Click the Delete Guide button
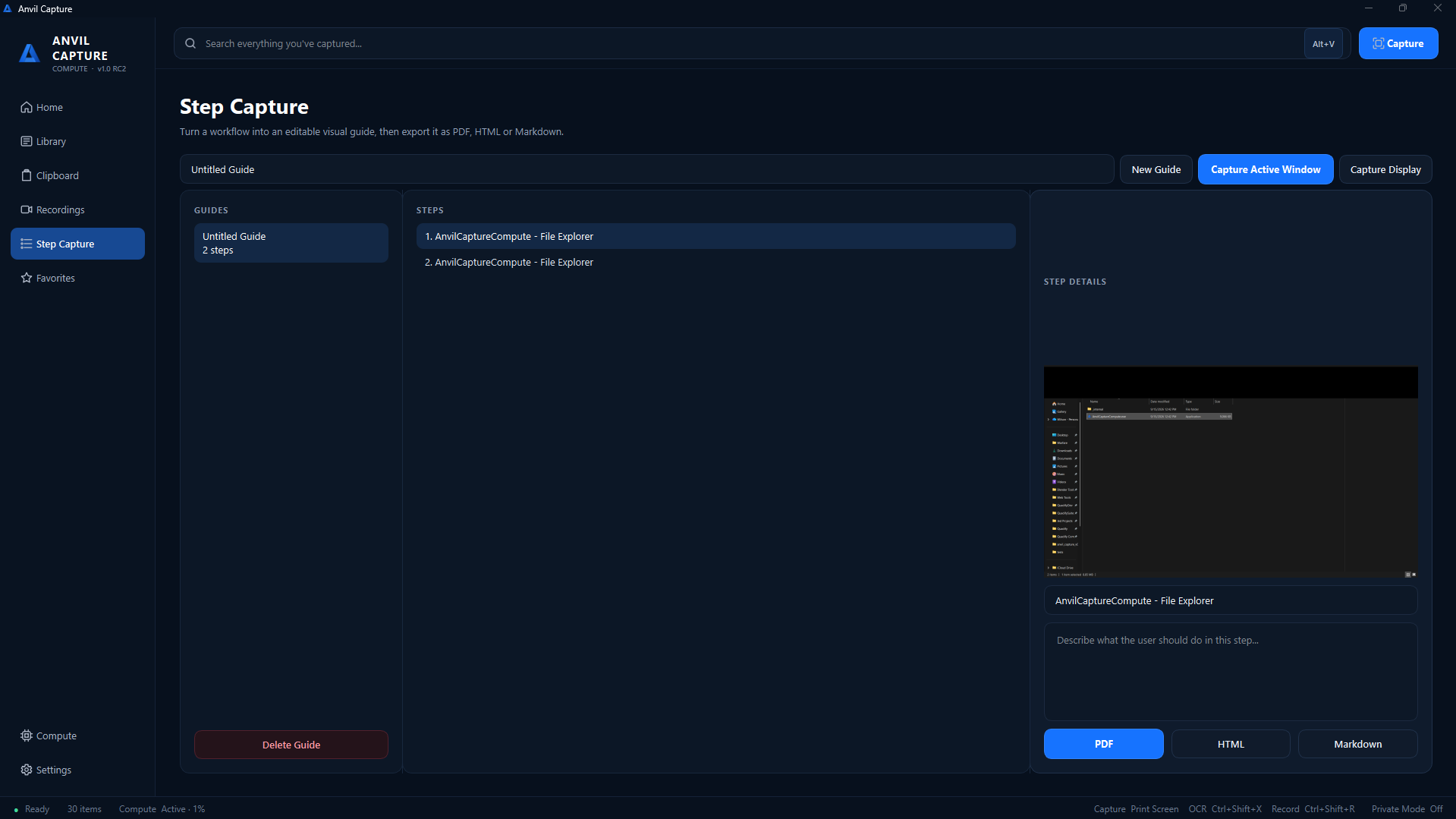The height and width of the screenshot is (819, 1456). point(291,745)
